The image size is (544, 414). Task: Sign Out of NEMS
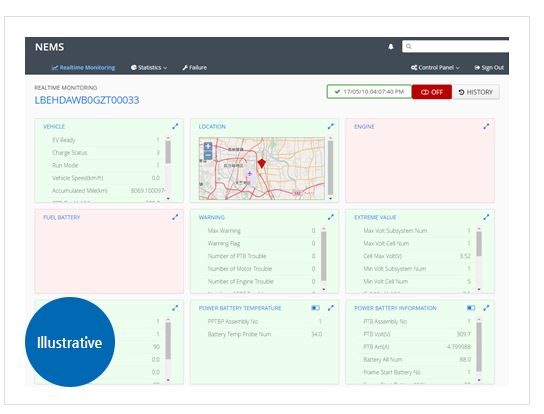tap(489, 68)
